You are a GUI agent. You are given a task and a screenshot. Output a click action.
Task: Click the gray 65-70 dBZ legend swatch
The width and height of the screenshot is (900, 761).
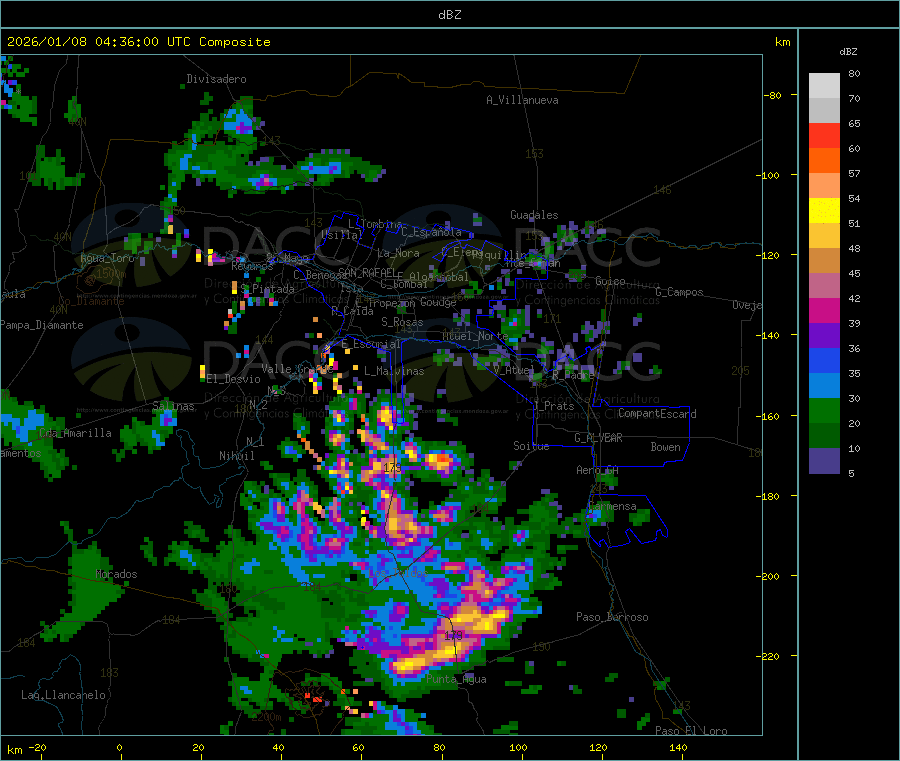point(824,111)
